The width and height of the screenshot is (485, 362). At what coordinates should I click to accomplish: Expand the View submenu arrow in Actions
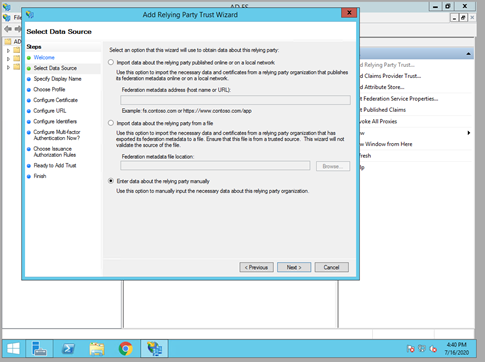click(469, 133)
